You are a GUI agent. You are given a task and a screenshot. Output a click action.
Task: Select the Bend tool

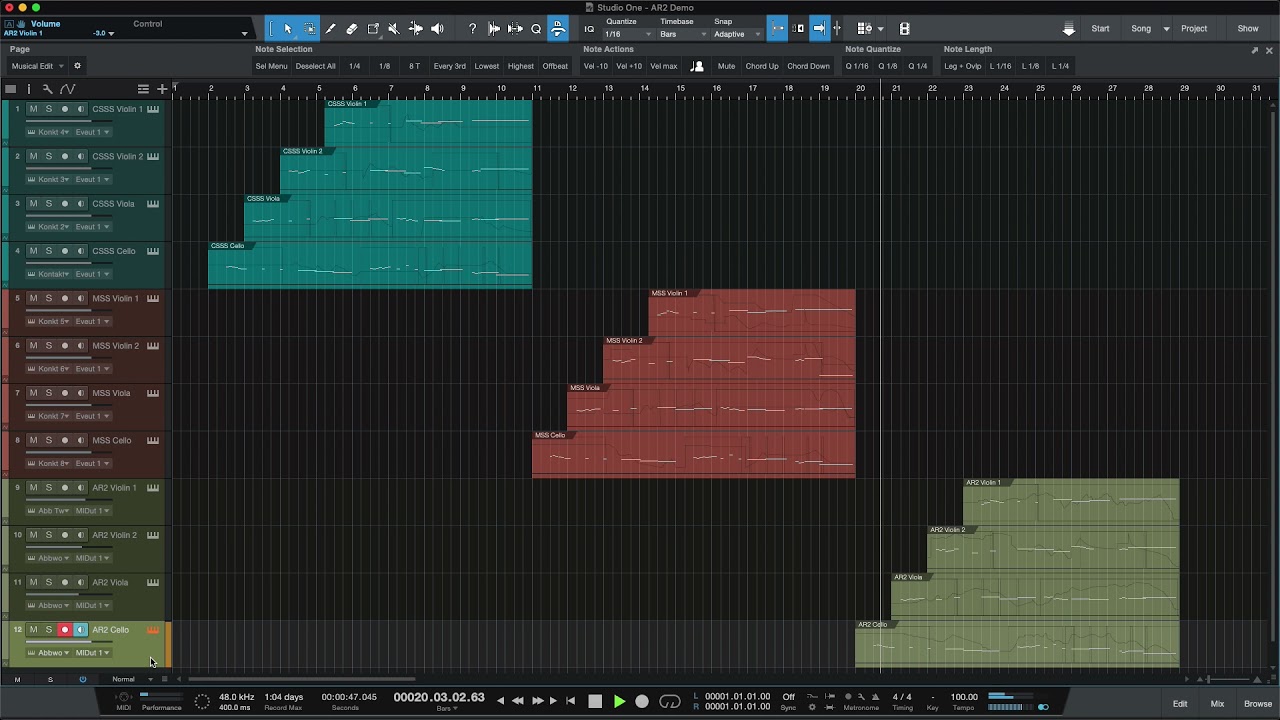416,29
